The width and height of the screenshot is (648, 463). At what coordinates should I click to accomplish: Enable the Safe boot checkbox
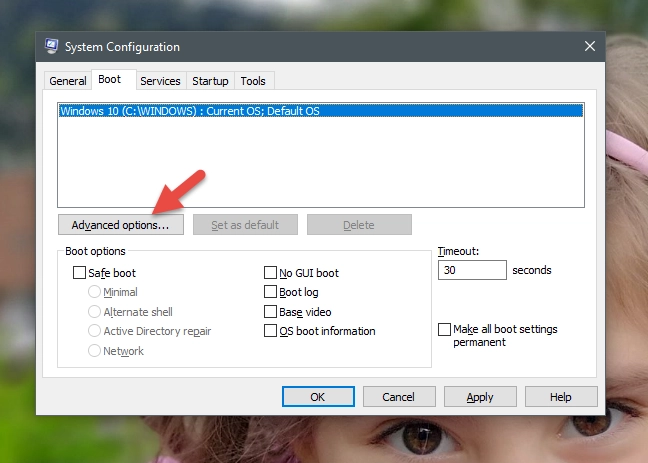(x=79, y=273)
